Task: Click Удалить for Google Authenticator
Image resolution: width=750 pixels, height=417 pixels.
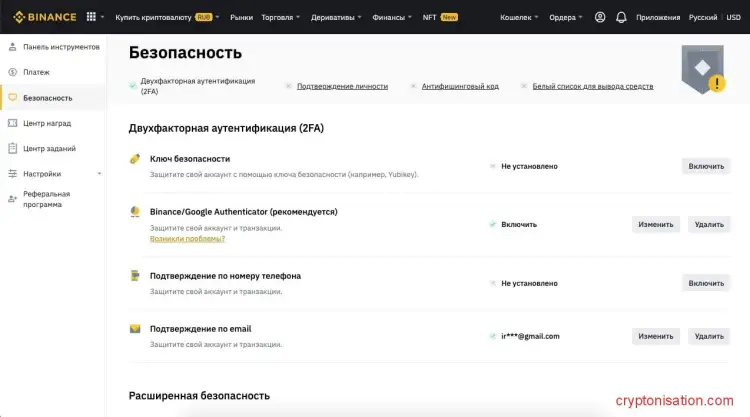Action: pos(709,224)
